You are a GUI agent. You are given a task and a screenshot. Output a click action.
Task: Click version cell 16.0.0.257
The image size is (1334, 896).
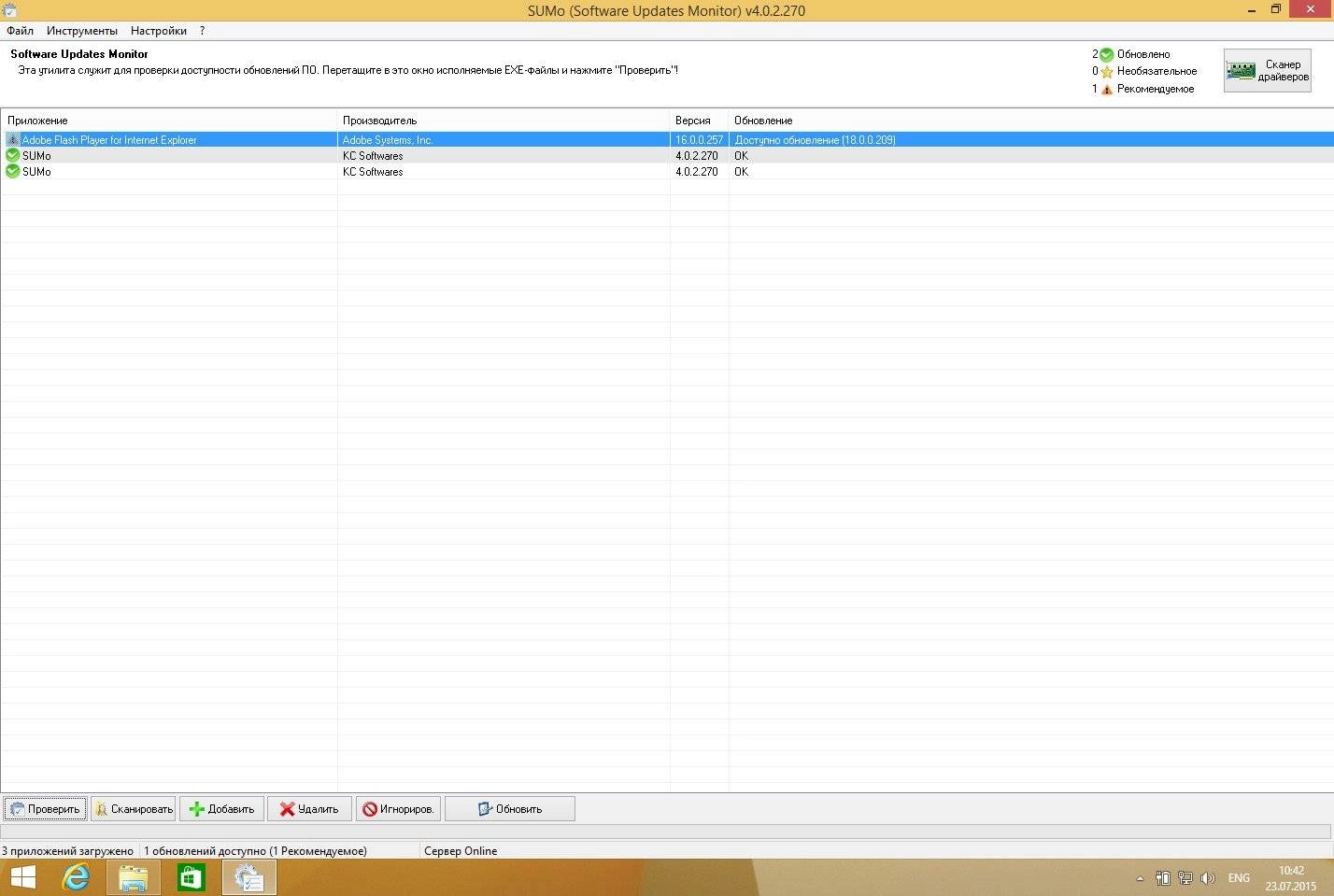[x=699, y=140]
